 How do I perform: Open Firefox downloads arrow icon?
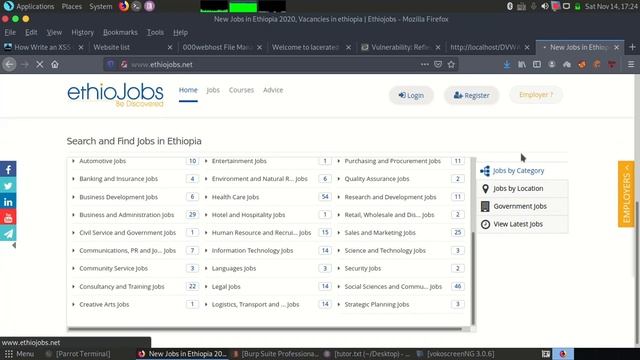click(507, 64)
